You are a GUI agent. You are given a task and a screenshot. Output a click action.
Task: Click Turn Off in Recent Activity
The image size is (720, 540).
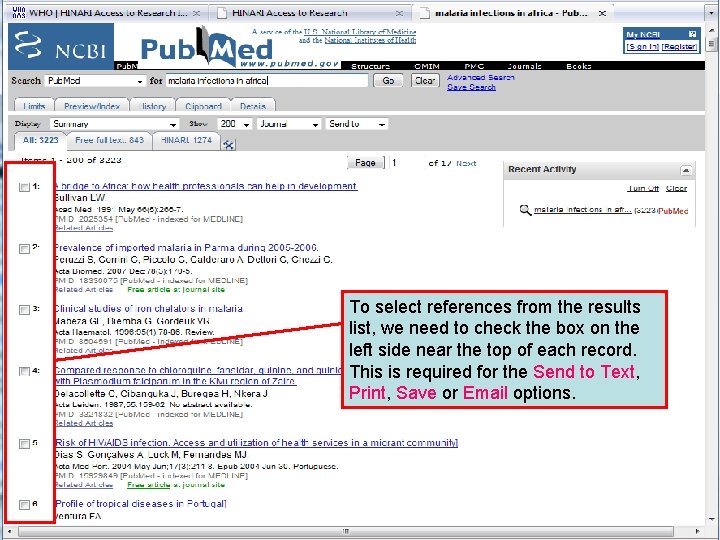(643, 189)
